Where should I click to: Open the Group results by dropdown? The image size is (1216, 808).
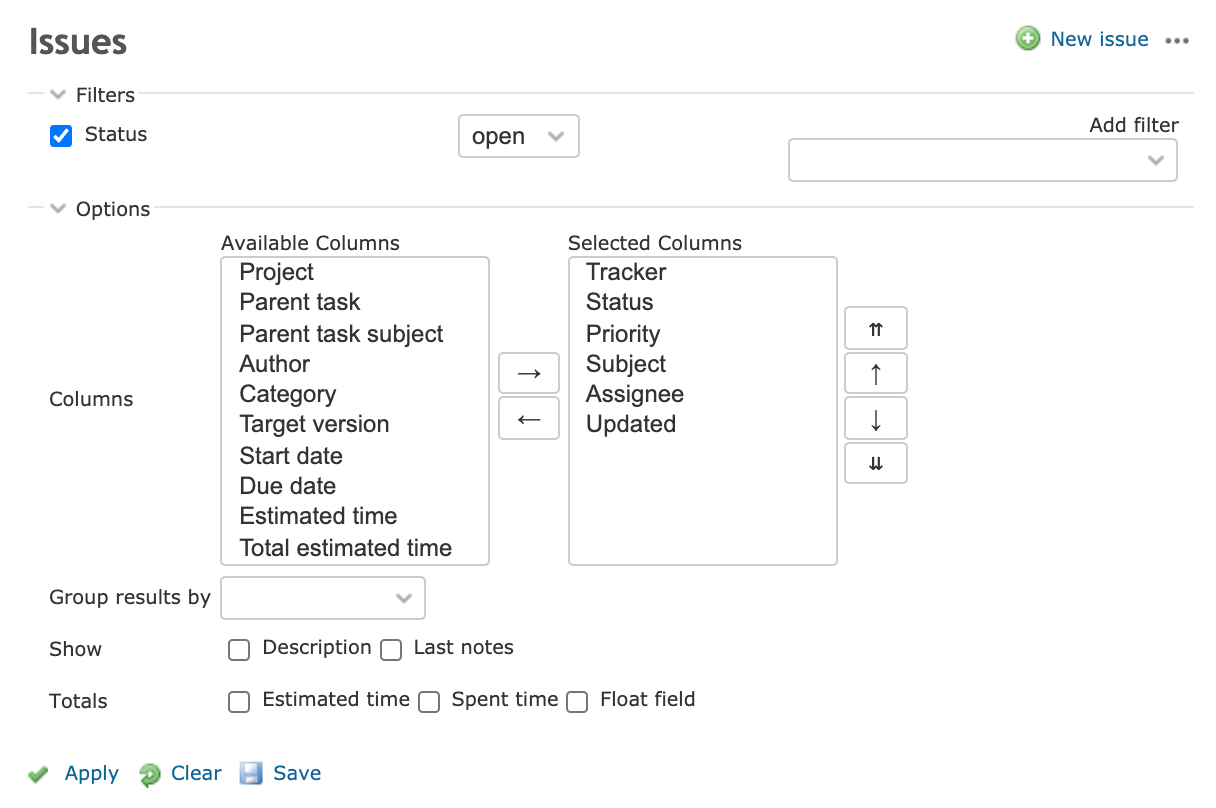323,598
